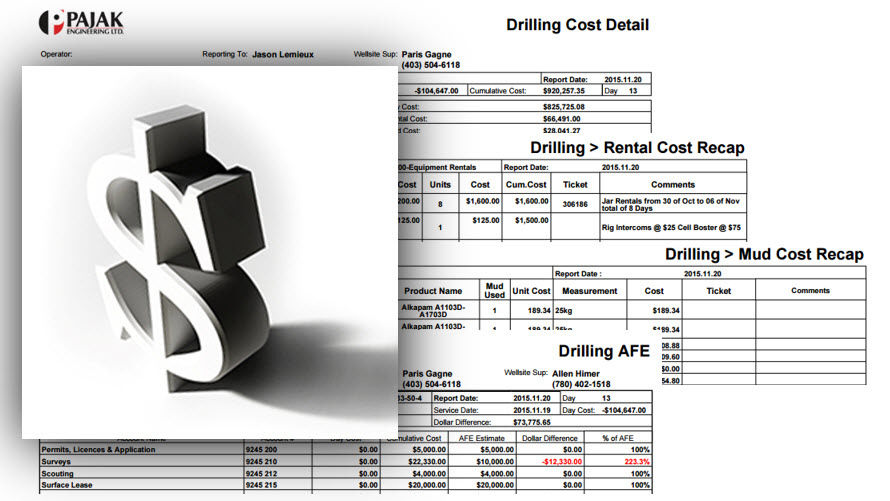This screenshot has height=501, width=890.
Task: Open the Drilling > Mud Cost Recap title
Action: 764,254
